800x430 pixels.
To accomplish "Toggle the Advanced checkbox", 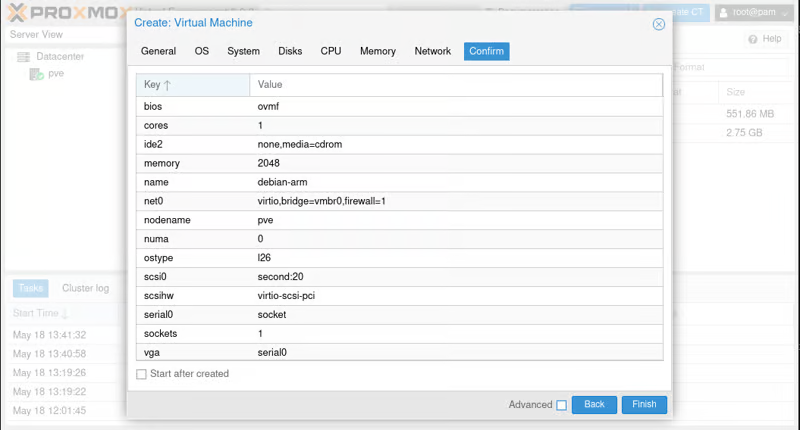I will [x=561, y=405].
